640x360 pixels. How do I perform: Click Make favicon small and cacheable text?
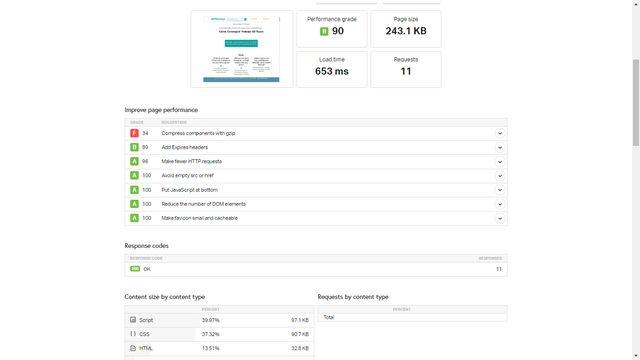pyautogui.click(x=200, y=218)
